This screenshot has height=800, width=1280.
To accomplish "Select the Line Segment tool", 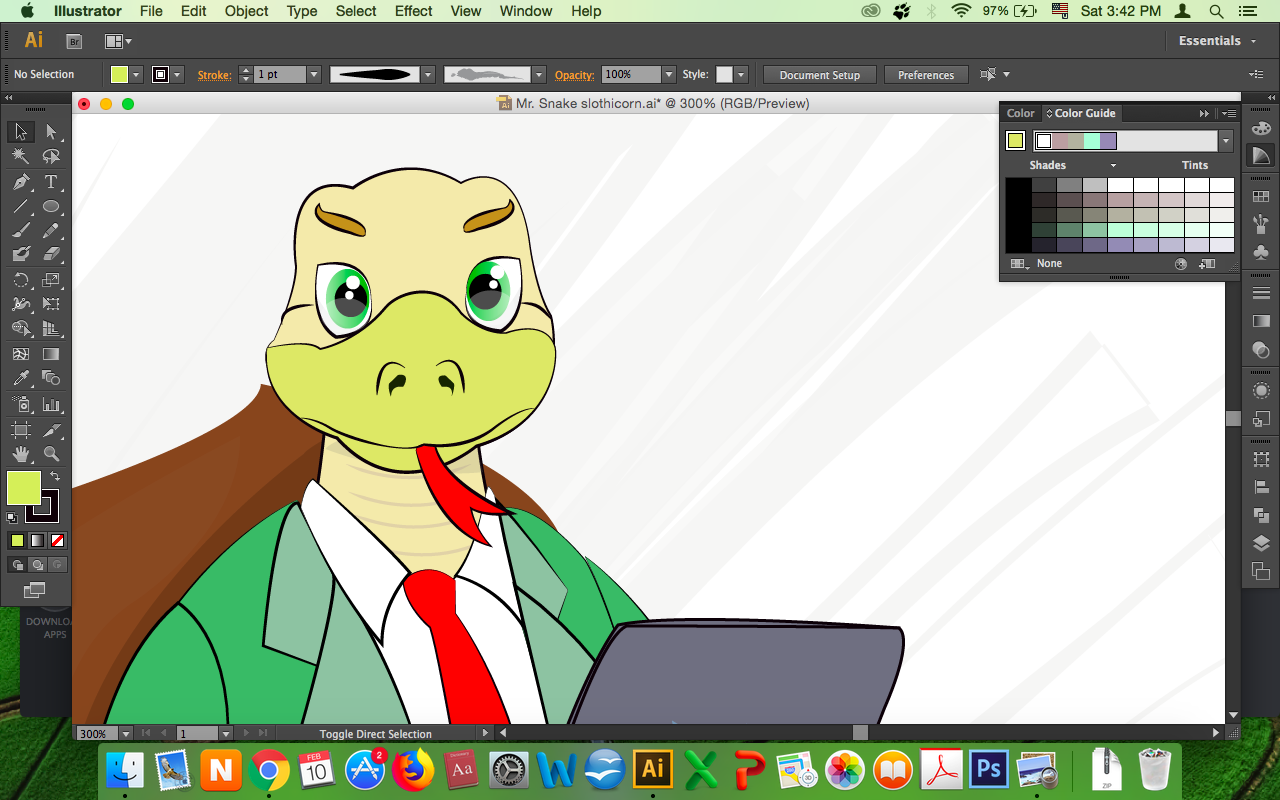I will 20,207.
